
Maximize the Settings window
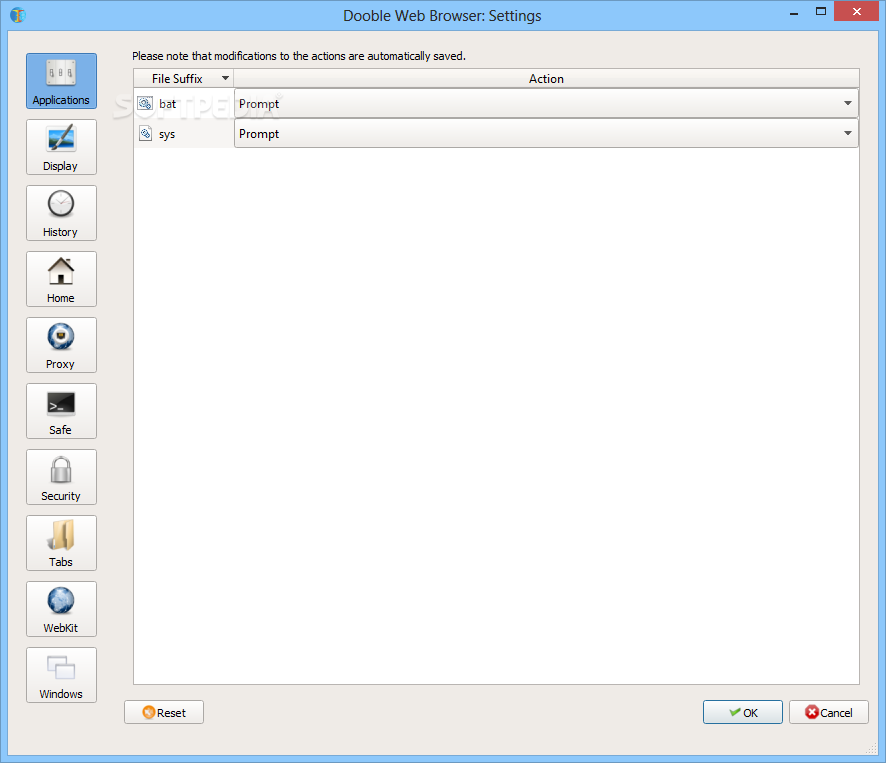[820, 11]
